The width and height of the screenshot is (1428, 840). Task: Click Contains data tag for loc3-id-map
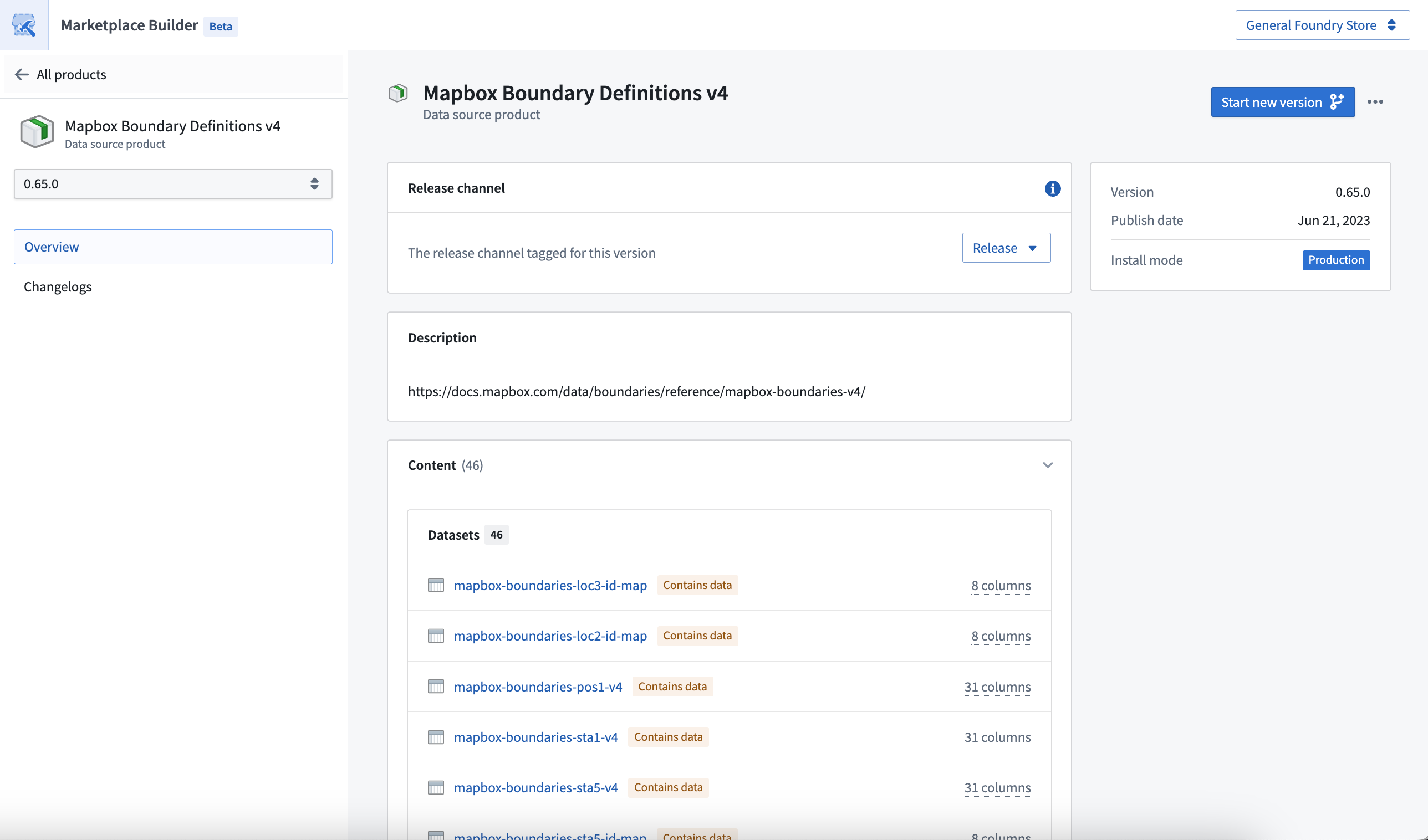pos(697,585)
